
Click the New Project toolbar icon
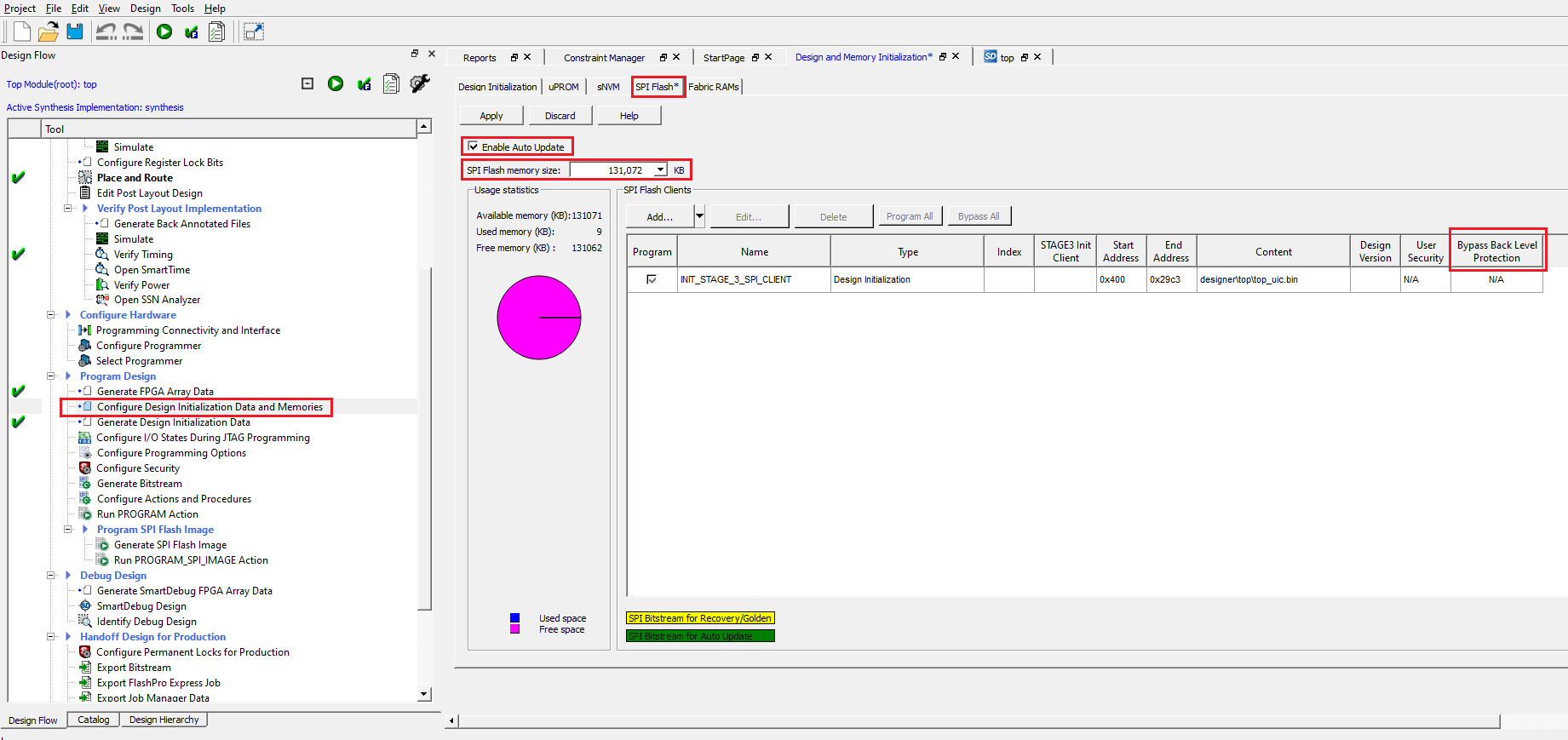(x=22, y=32)
